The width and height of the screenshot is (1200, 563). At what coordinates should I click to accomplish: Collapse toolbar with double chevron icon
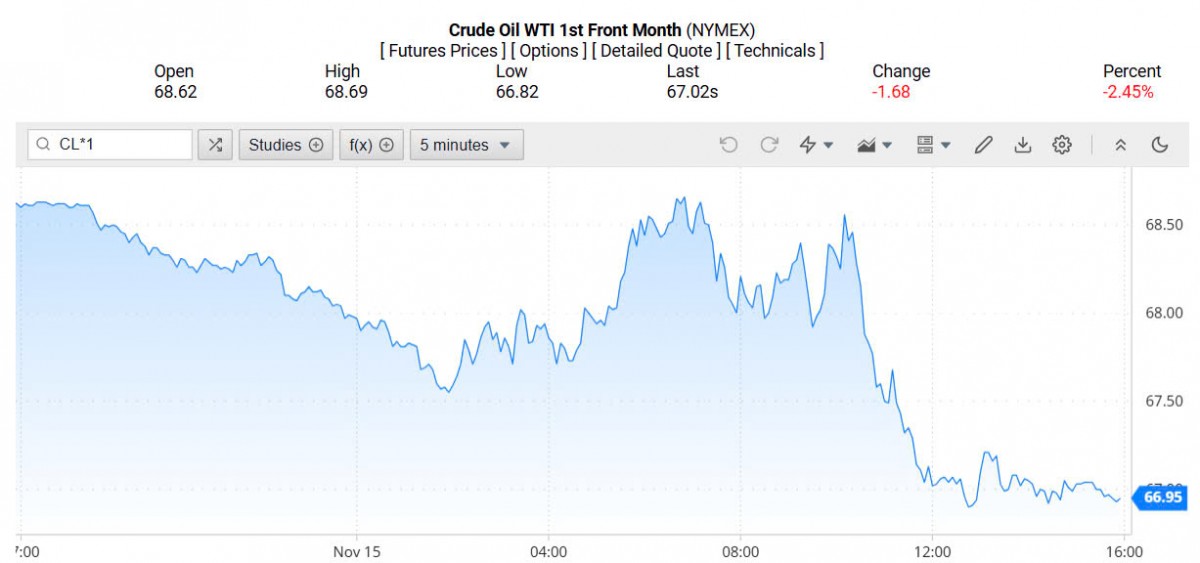[1121, 145]
